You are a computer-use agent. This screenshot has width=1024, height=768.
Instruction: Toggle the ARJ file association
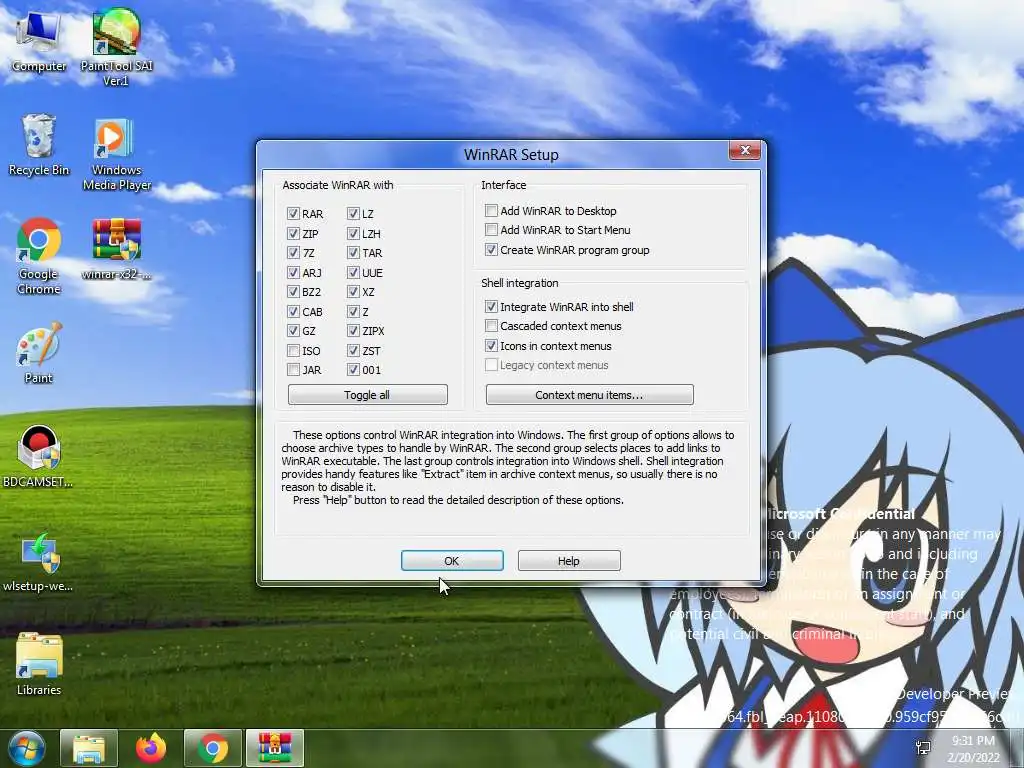pos(293,272)
